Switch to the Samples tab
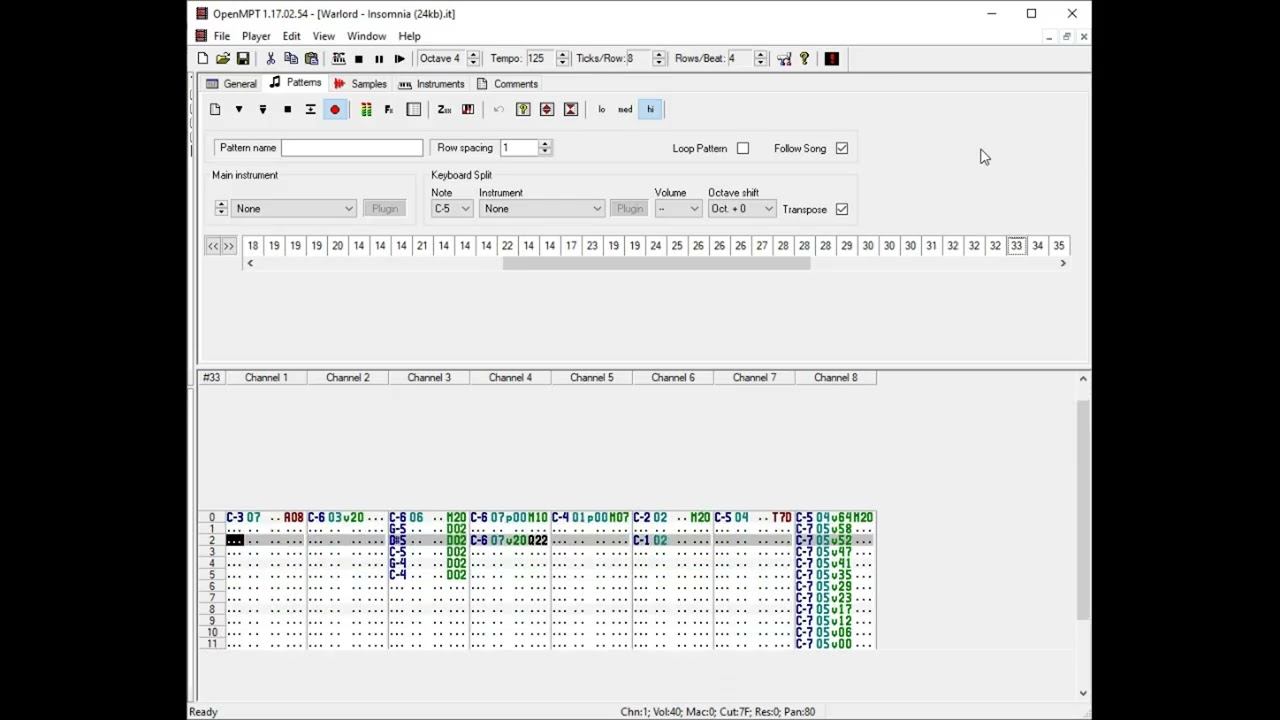 (x=360, y=84)
